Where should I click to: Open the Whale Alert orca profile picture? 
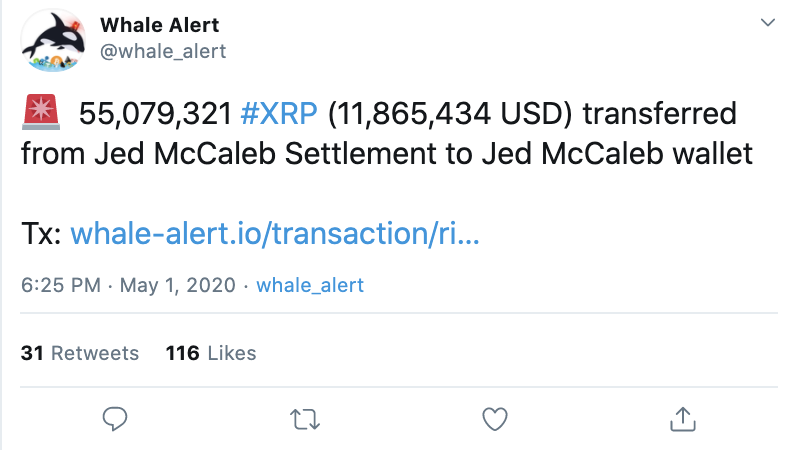click(x=53, y=40)
